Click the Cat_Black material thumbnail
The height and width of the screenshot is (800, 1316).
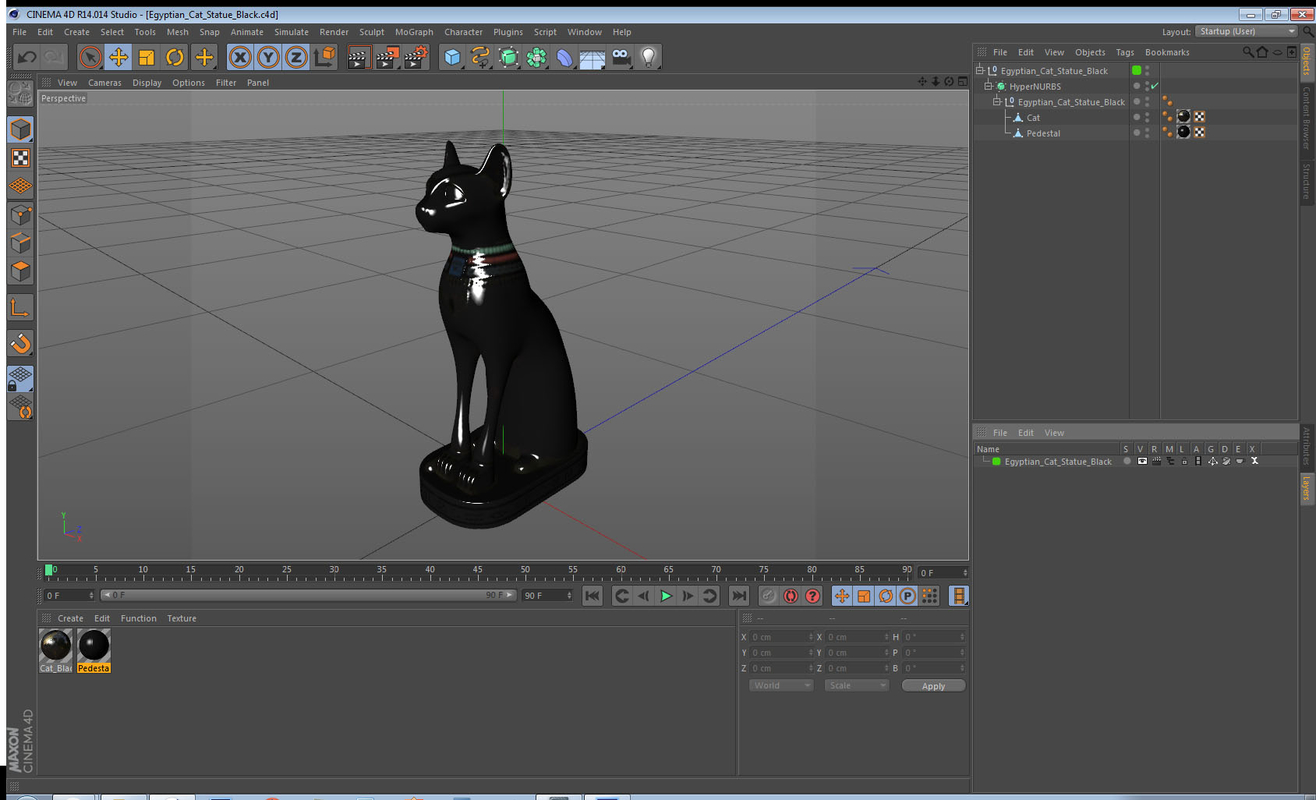(x=55, y=644)
